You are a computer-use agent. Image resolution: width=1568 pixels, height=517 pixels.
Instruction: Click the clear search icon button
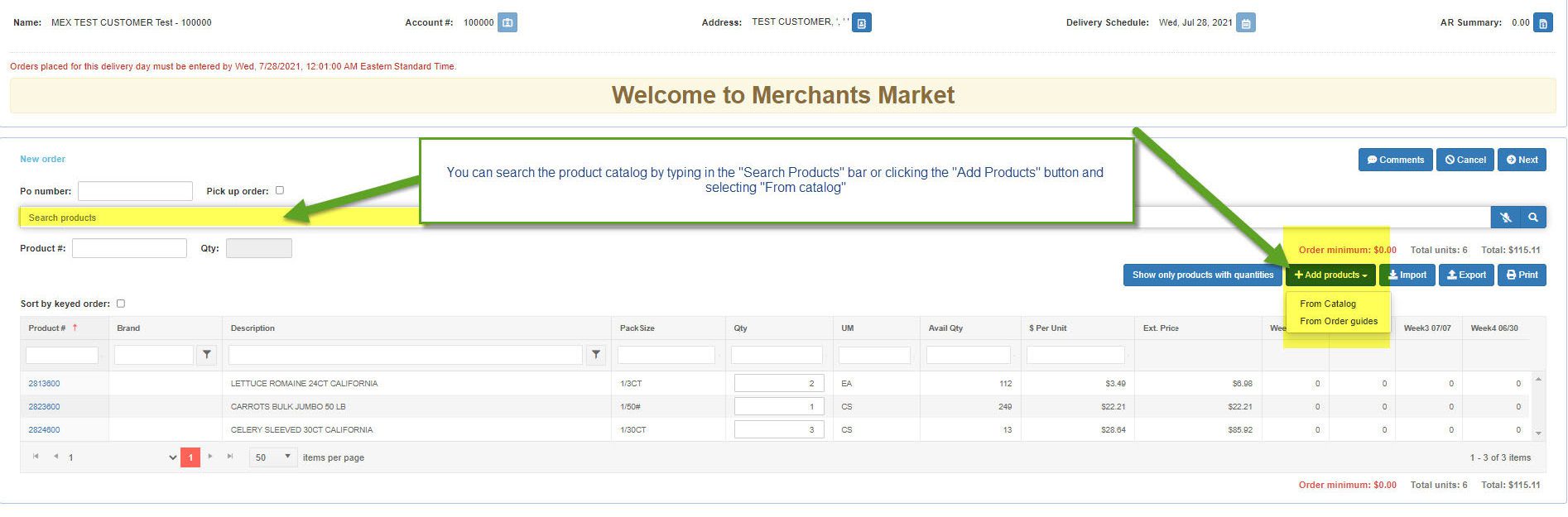1506,218
